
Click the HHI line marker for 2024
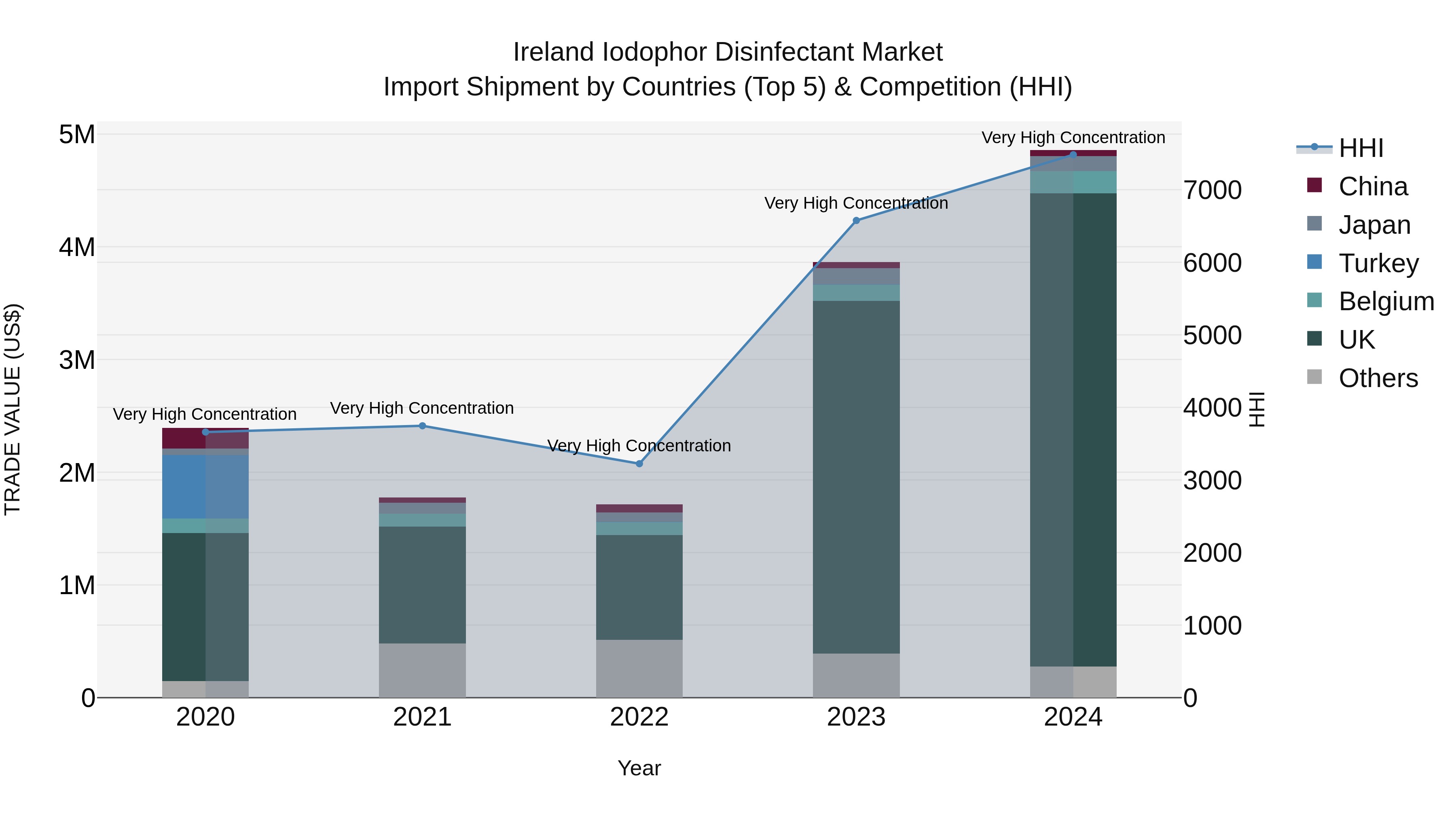click(x=1073, y=154)
